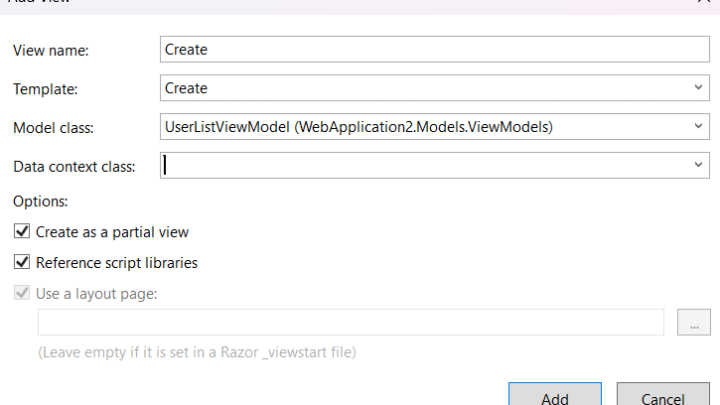Close the Add View dialog
The height and width of the screenshot is (405, 720).
click(704, 1)
